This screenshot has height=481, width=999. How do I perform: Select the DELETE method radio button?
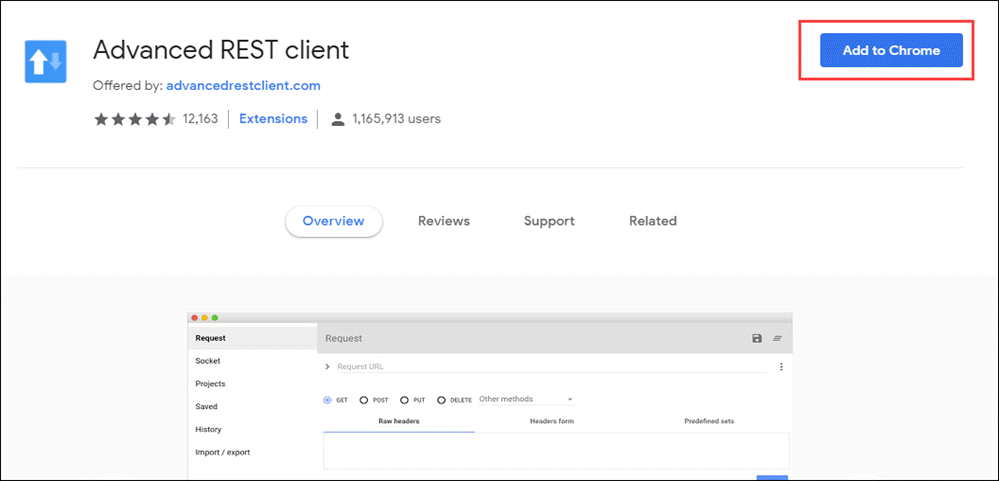(441, 400)
